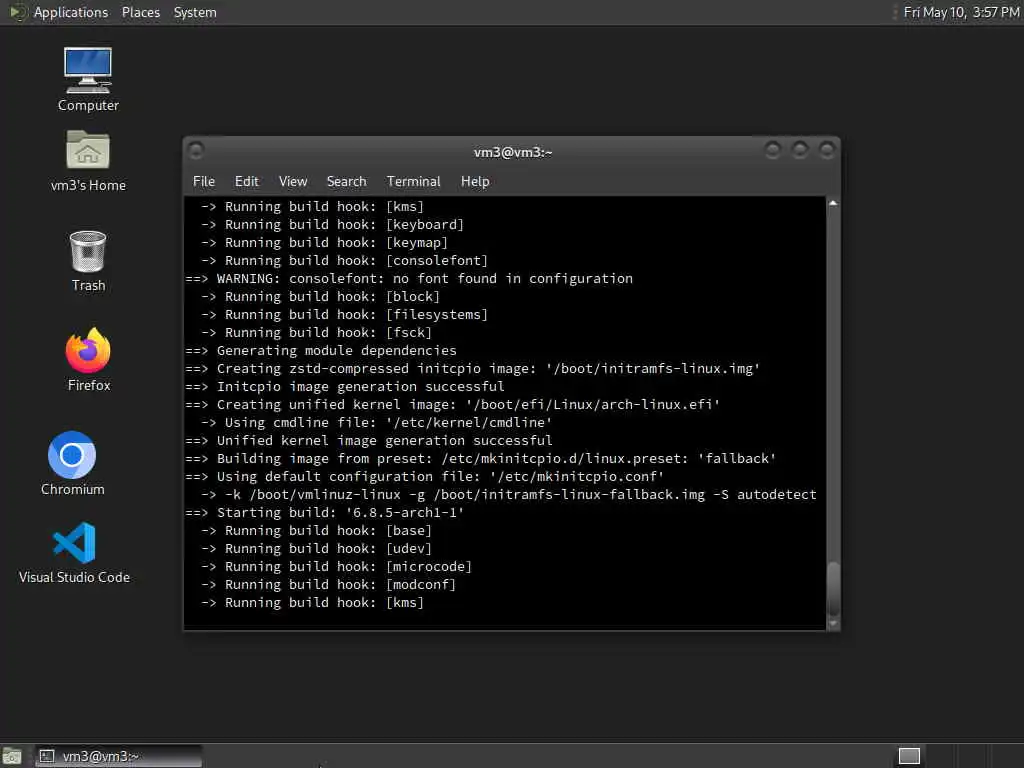
Task: Open the terminal View menu
Action: tap(293, 182)
